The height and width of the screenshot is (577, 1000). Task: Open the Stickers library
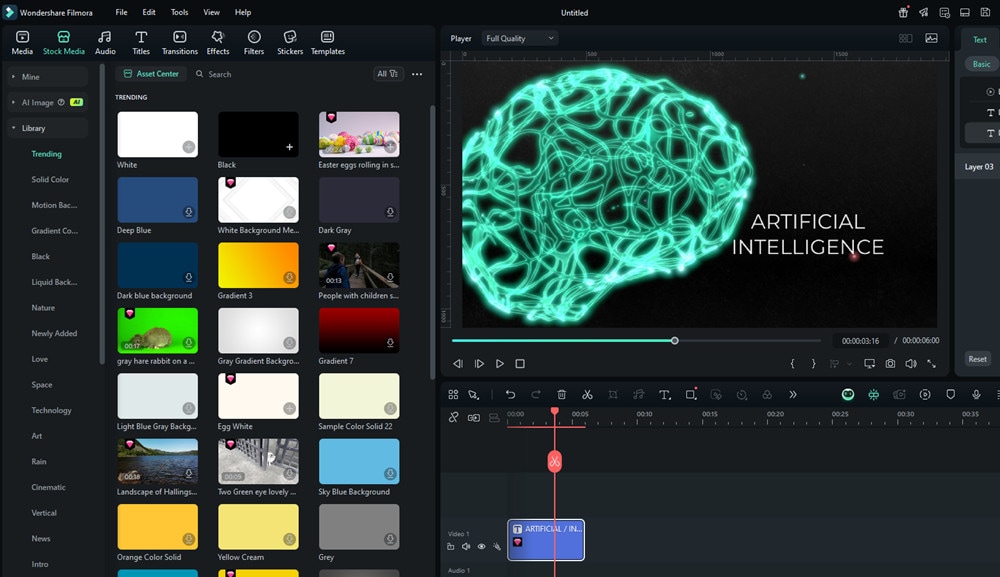tap(290, 42)
